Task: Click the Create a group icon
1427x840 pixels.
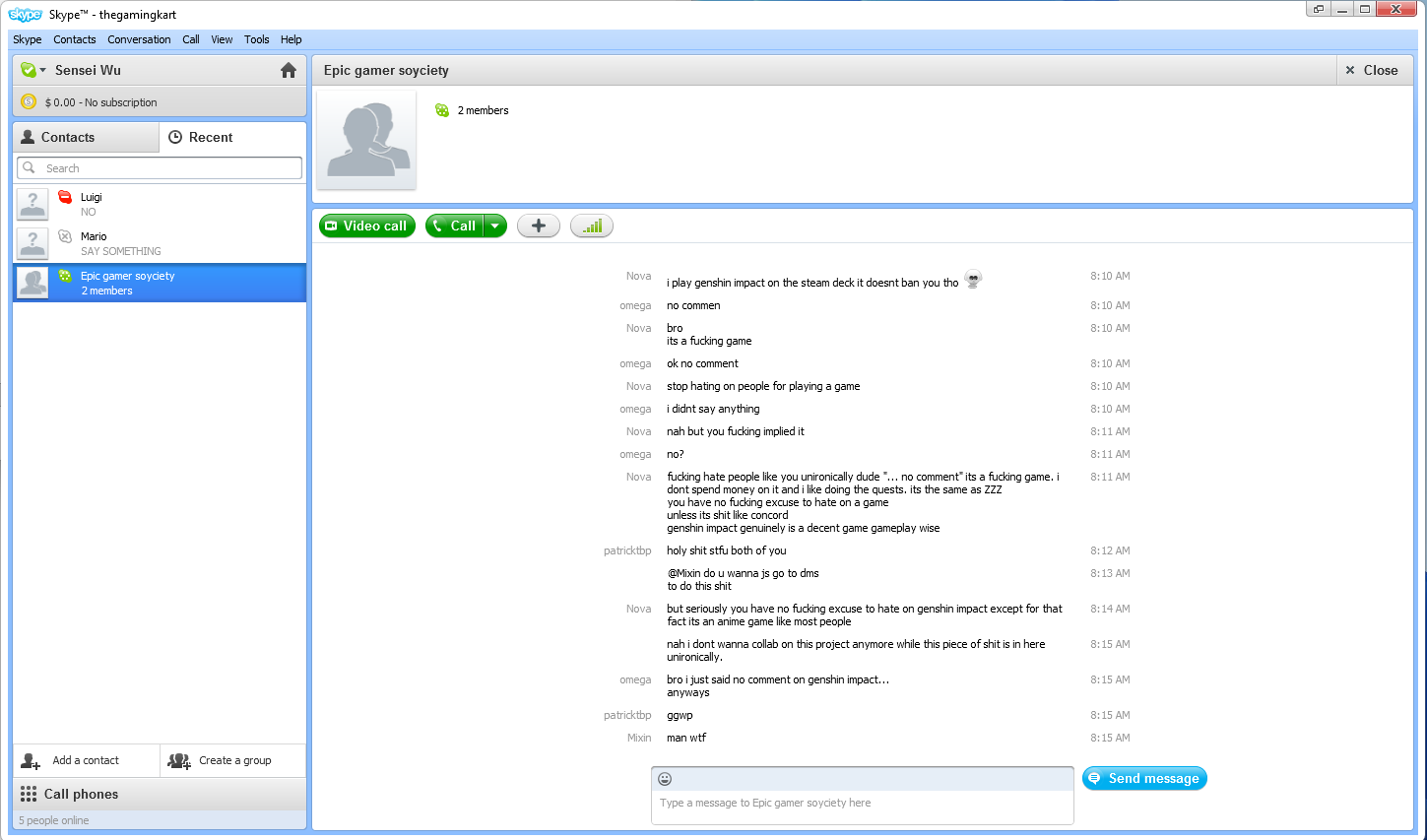Action: pyautogui.click(x=179, y=761)
